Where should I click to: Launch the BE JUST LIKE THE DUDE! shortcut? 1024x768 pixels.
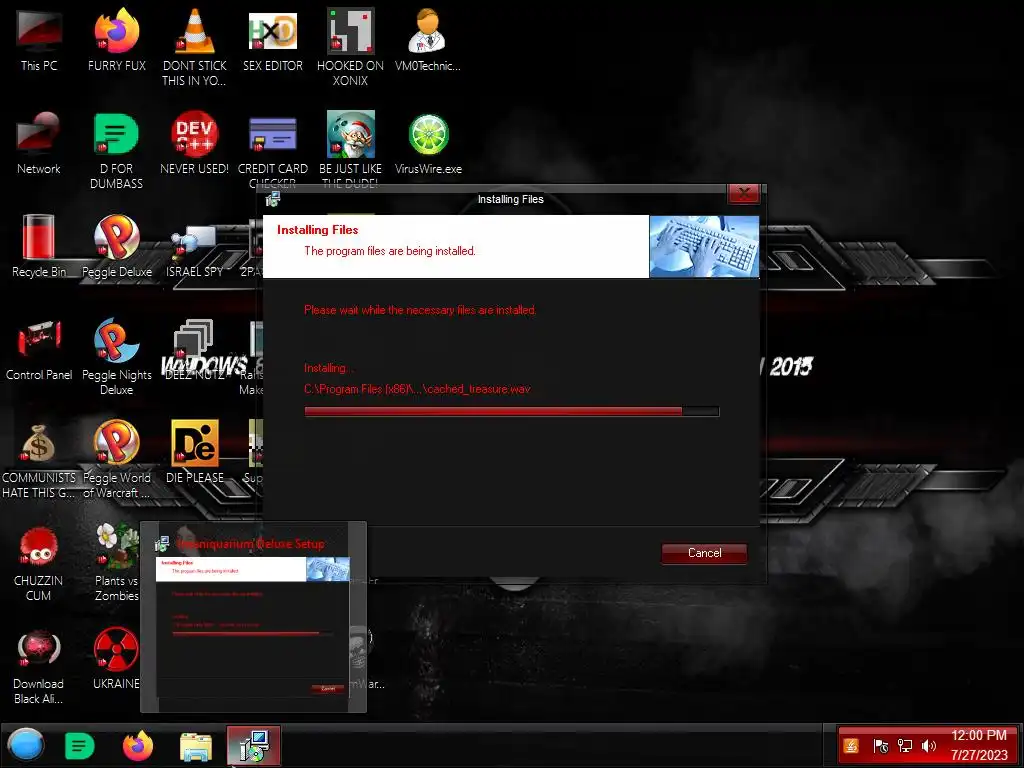350,149
